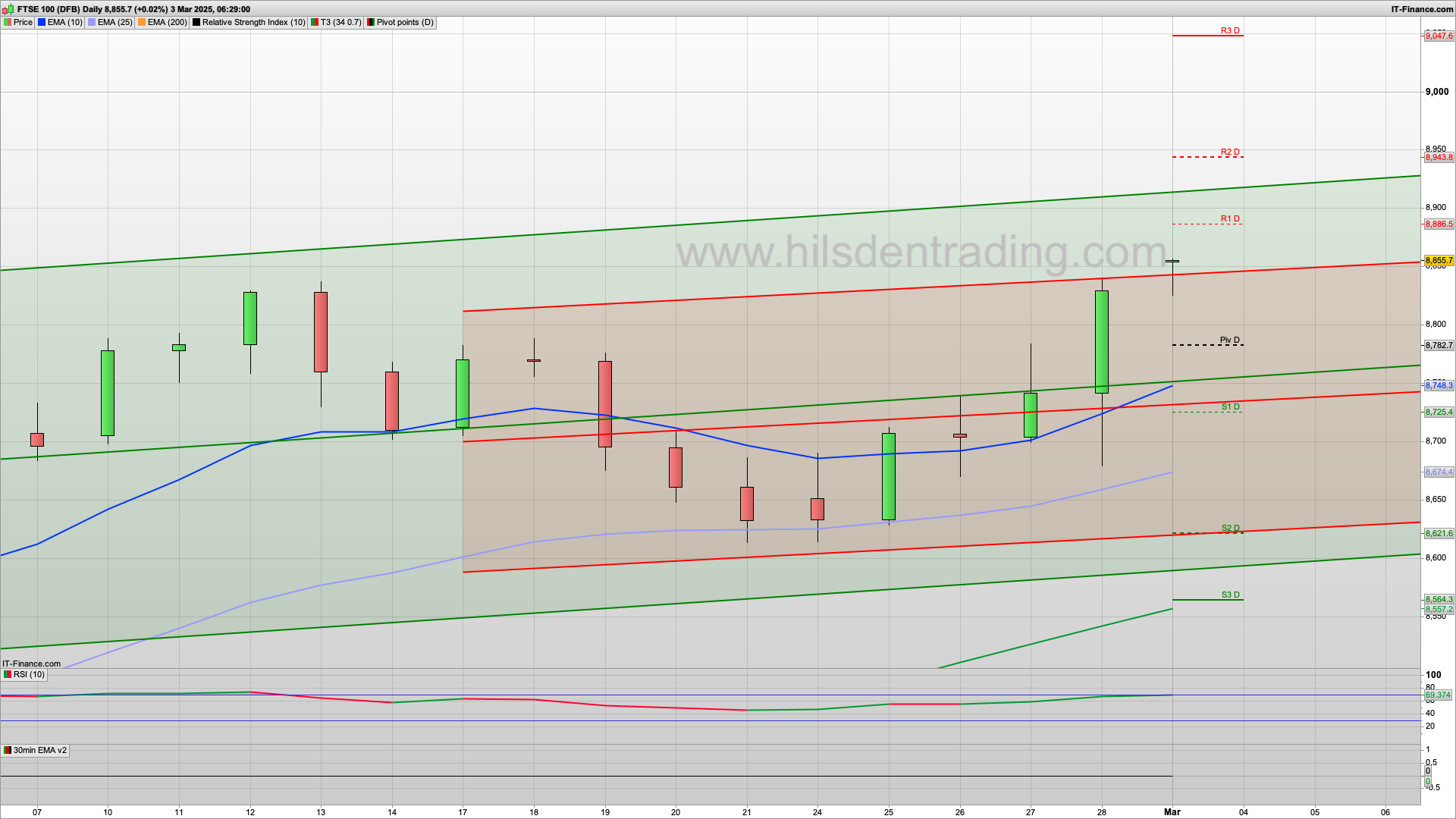Click the R2 D pivot label

tap(1230, 152)
